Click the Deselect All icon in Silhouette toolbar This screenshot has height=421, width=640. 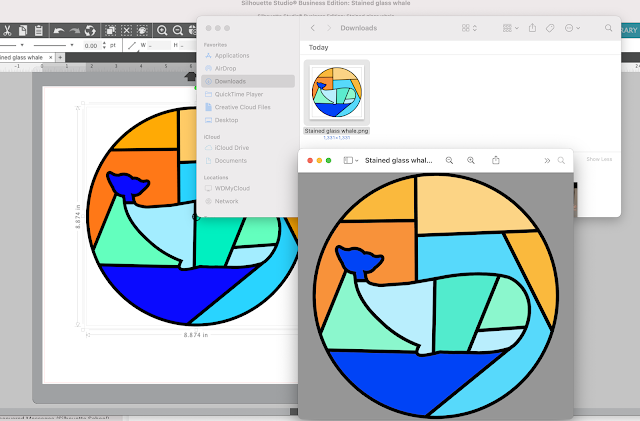[127, 30]
